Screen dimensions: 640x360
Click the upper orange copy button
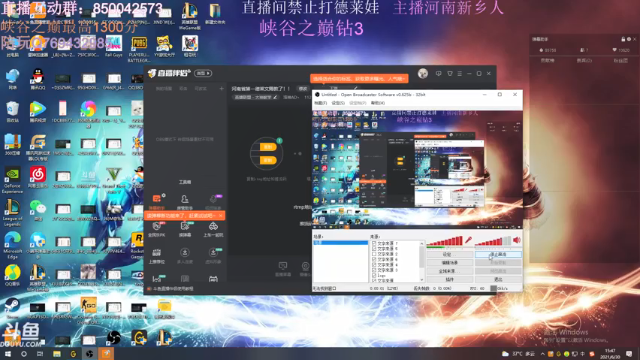tap(268, 147)
